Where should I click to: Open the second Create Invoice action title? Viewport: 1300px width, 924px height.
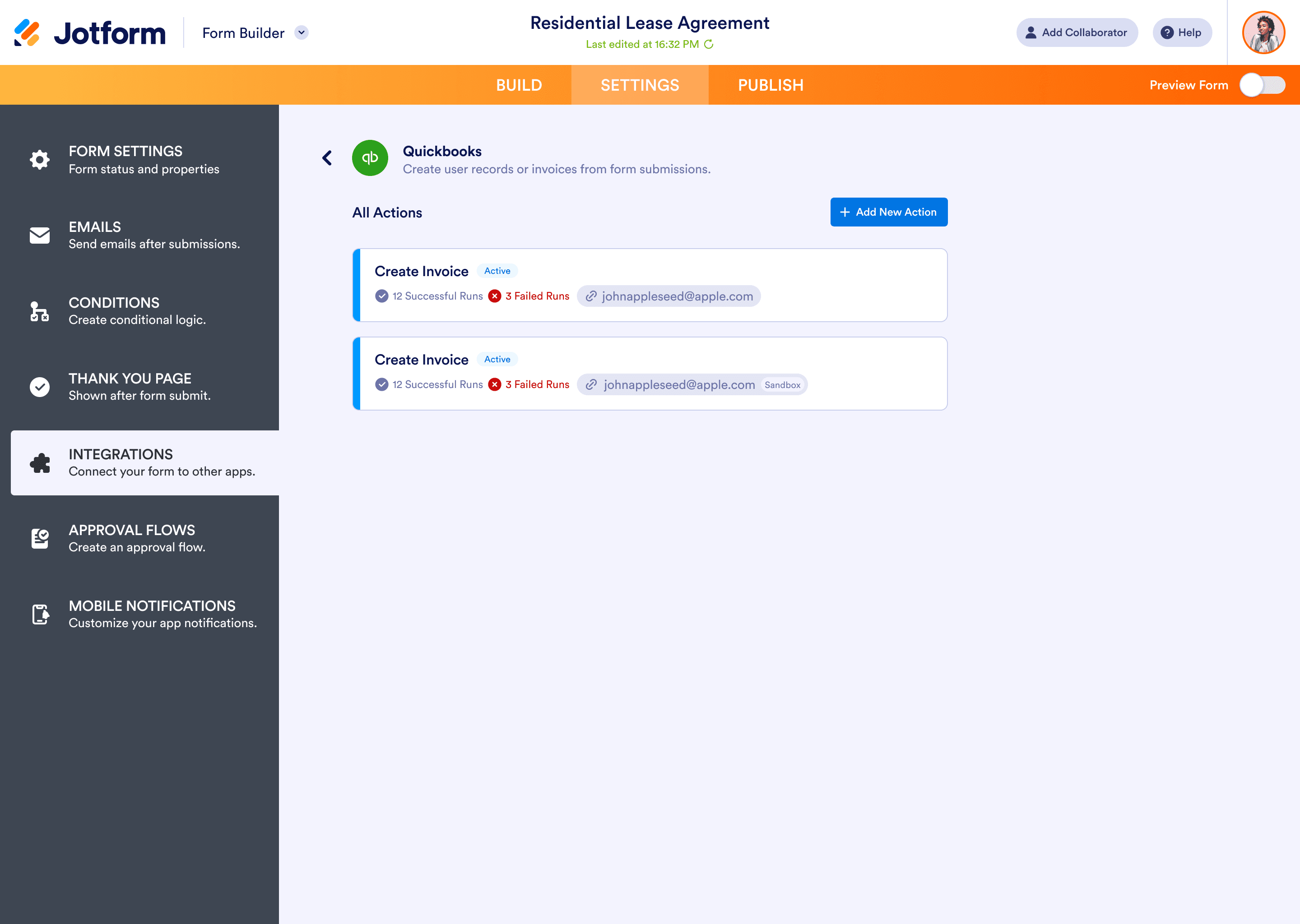421,360
